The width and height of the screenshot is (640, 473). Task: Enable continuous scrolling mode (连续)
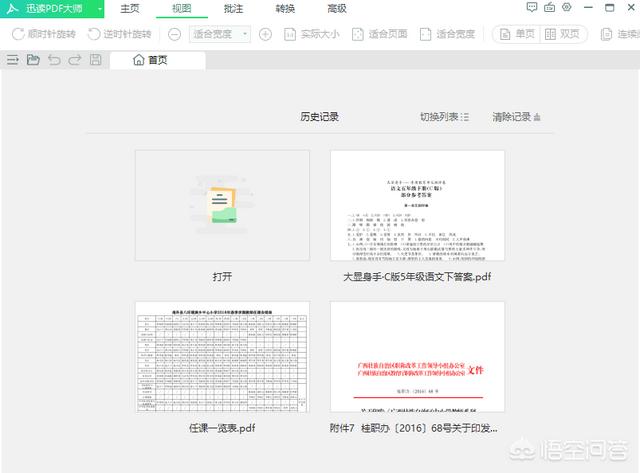pos(620,34)
